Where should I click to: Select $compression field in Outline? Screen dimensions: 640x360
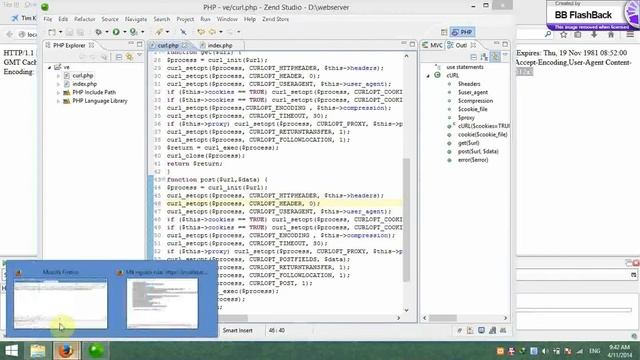[x=475, y=101]
